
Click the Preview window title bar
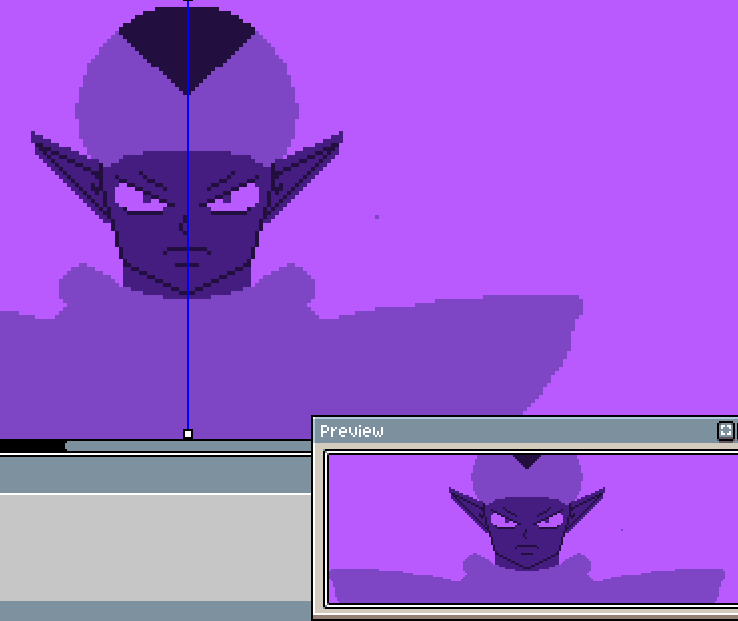point(500,431)
